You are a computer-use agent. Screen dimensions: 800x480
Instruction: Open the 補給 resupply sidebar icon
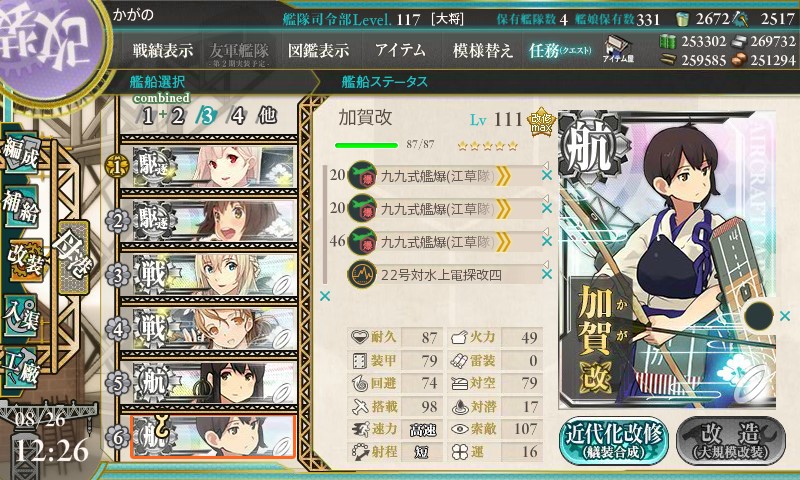pyautogui.click(x=21, y=207)
